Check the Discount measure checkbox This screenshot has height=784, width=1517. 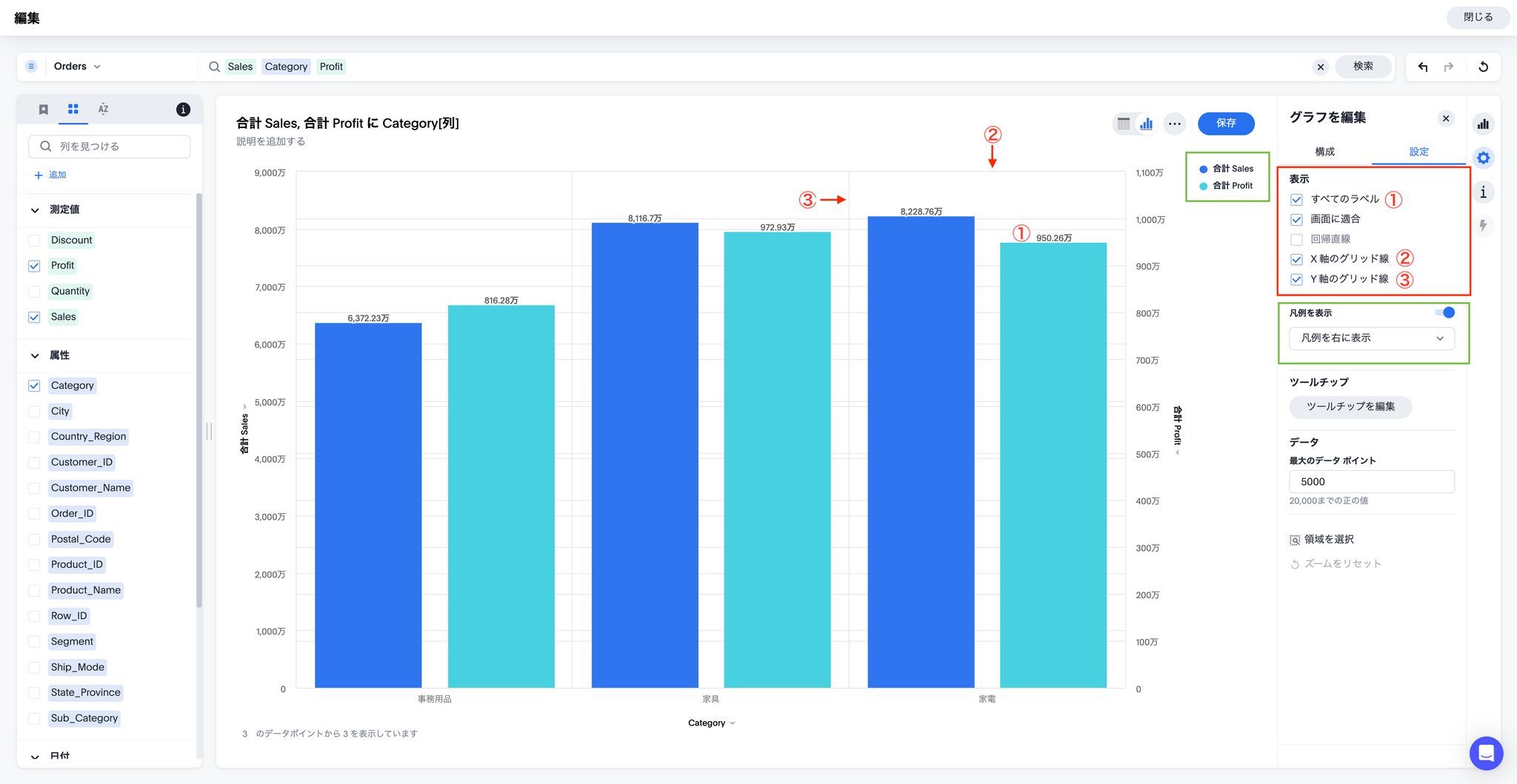tap(34, 241)
